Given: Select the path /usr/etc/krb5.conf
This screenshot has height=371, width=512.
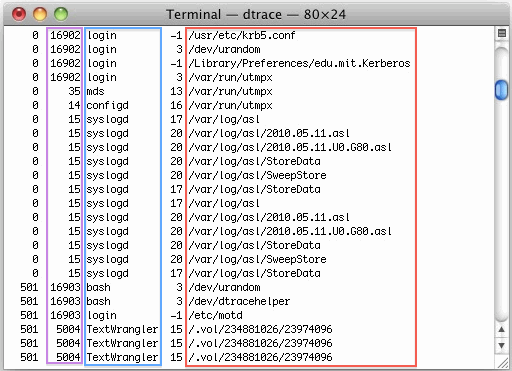Looking at the screenshot, I should 242,35.
